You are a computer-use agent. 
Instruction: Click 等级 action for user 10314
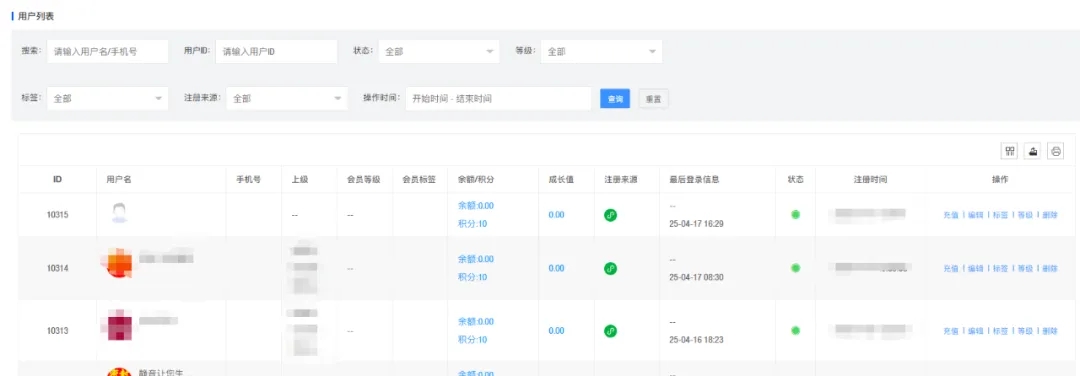1025,269
